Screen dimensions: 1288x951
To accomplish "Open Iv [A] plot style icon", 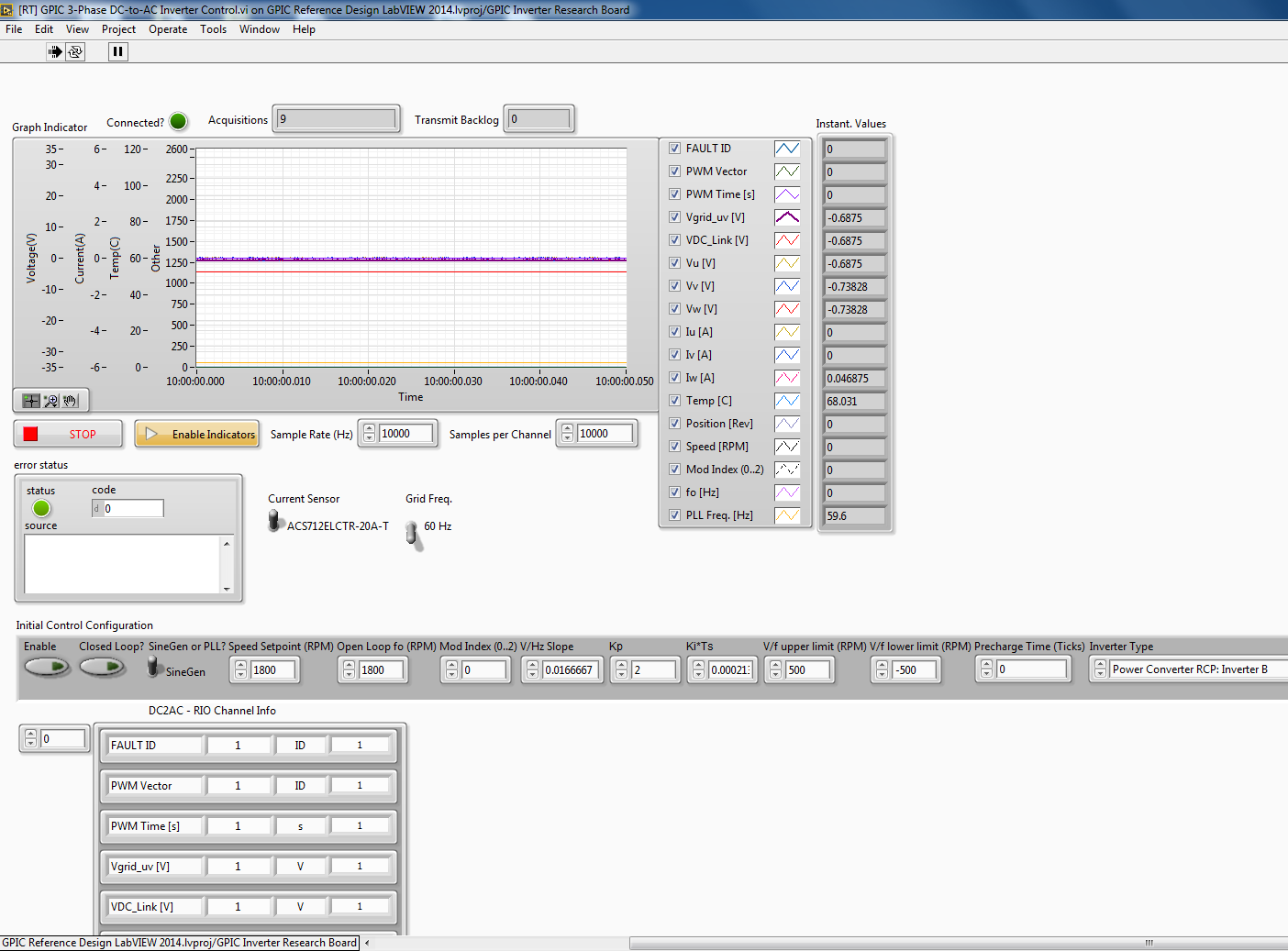I will tap(787, 355).
